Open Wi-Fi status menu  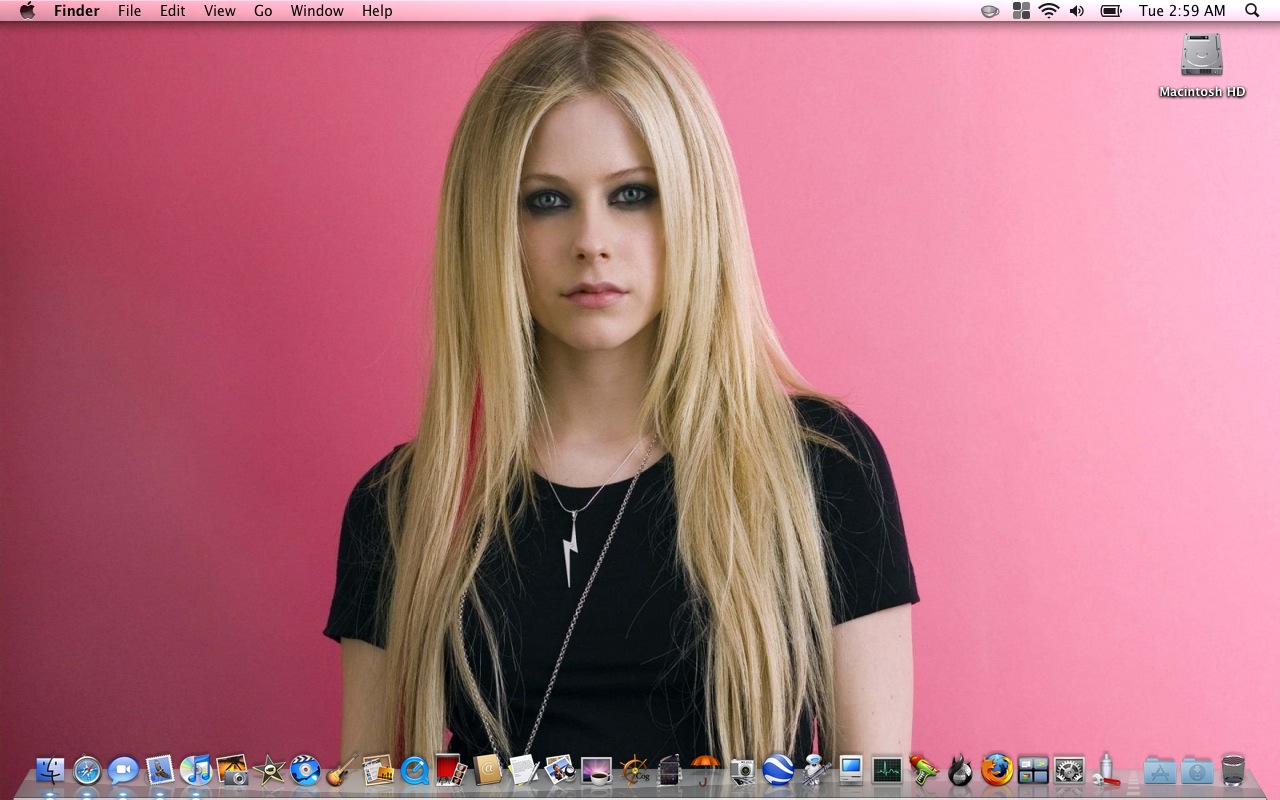click(x=1049, y=11)
